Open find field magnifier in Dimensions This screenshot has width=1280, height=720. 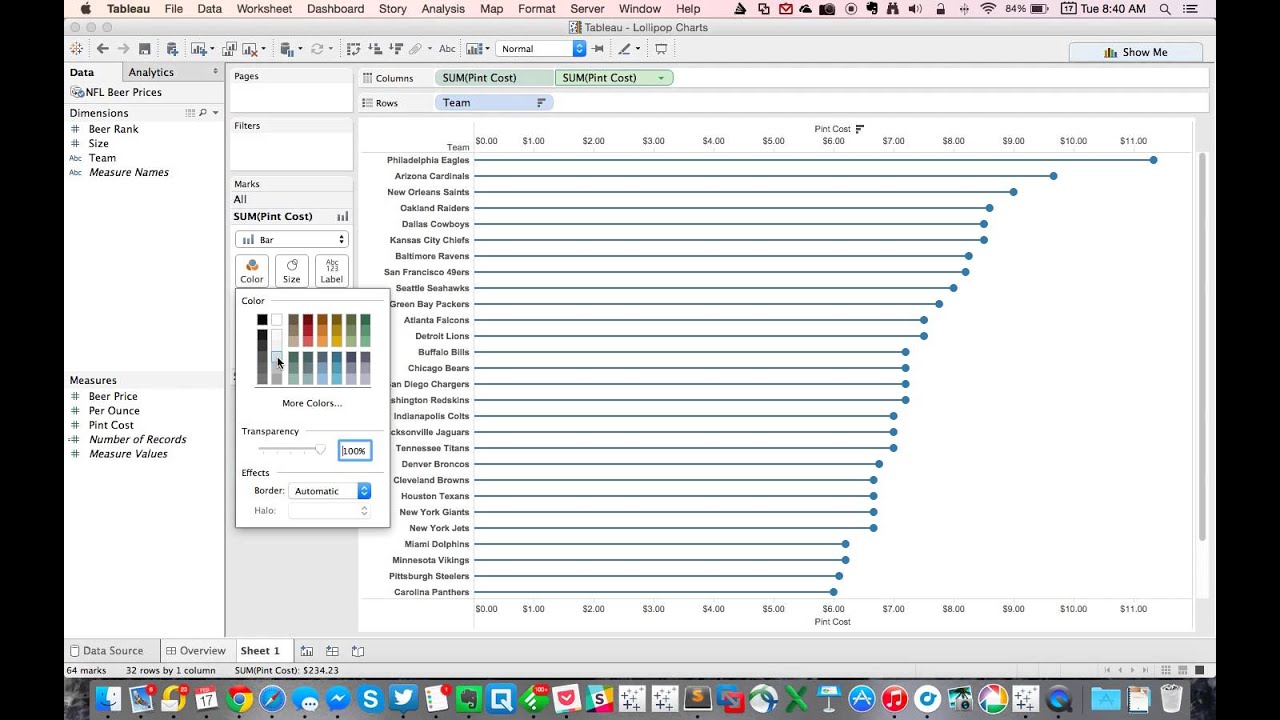pyautogui.click(x=203, y=113)
